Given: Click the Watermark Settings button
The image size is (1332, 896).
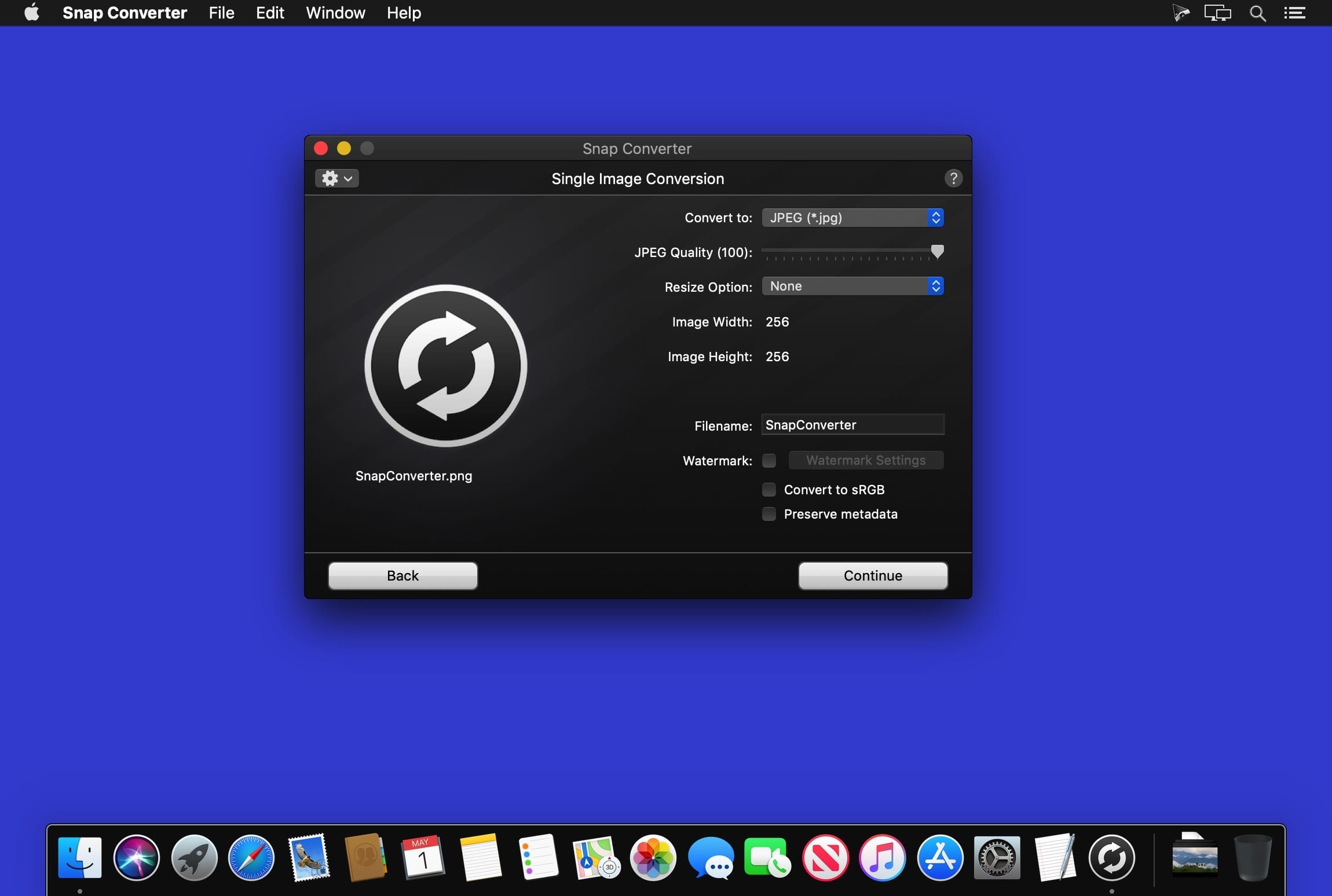Looking at the screenshot, I should [x=866, y=460].
